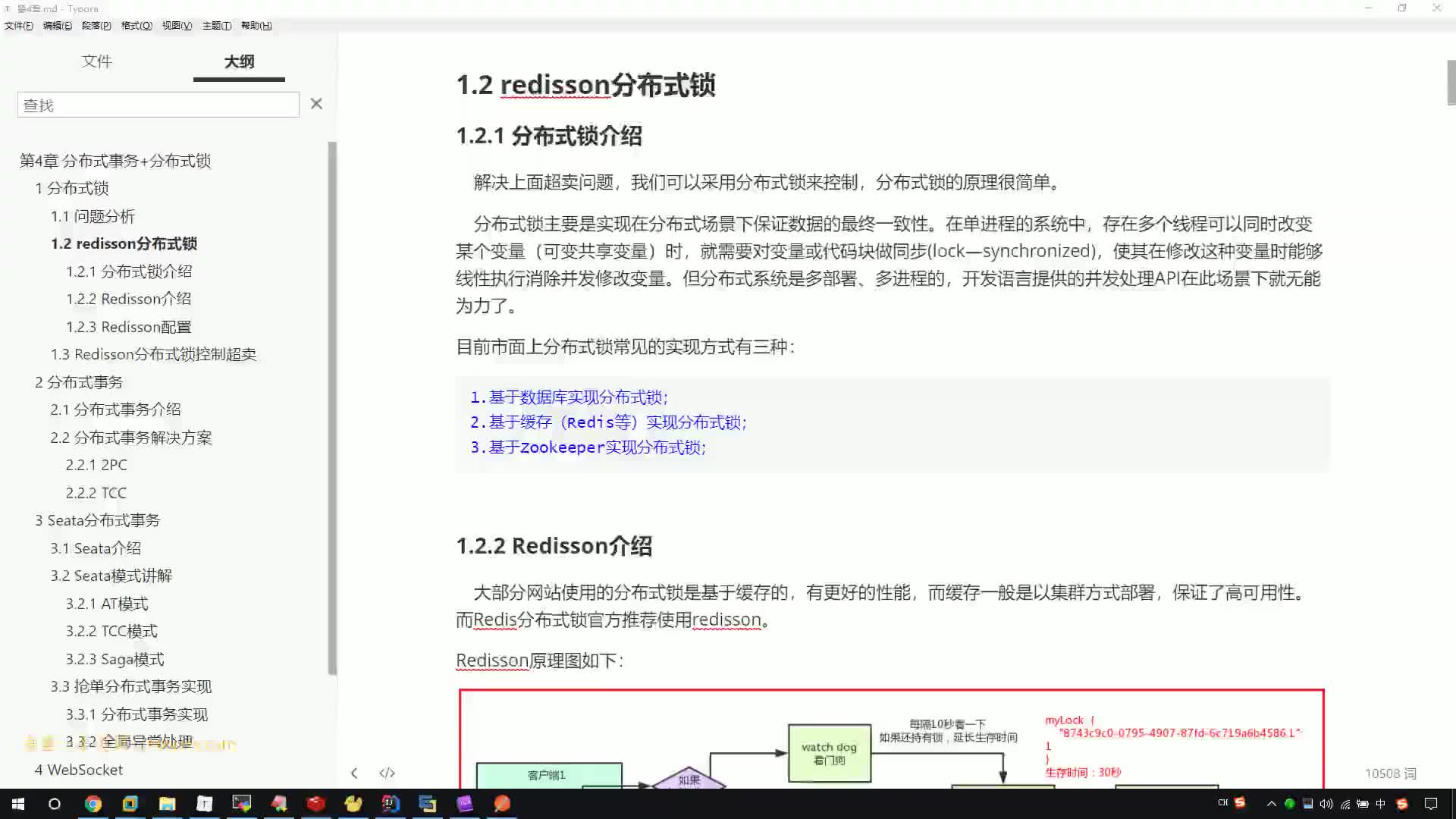Switch sidebar to 文件 tab
Image resolution: width=1456 pixels, height=819 pixels.
[97, 61]
